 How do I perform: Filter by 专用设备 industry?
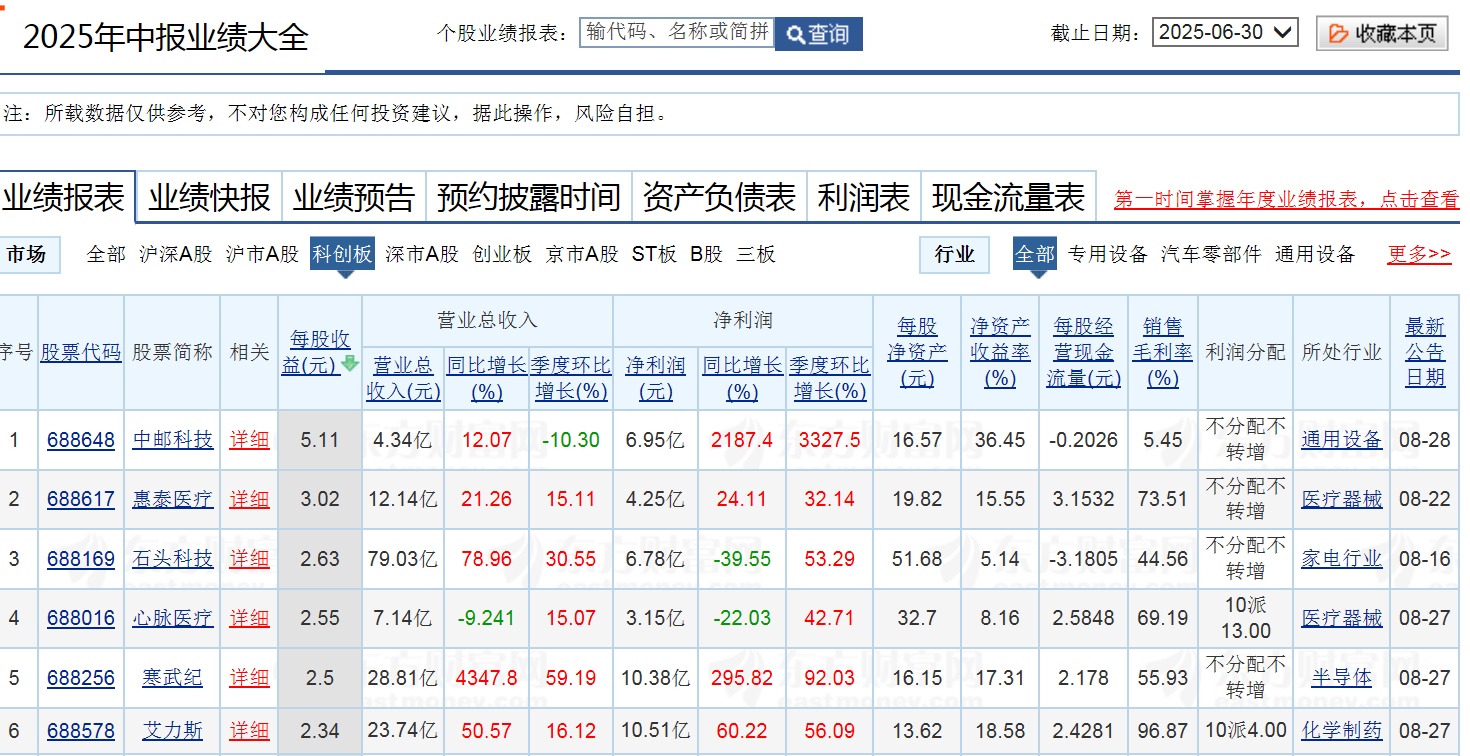[1108, 254]
